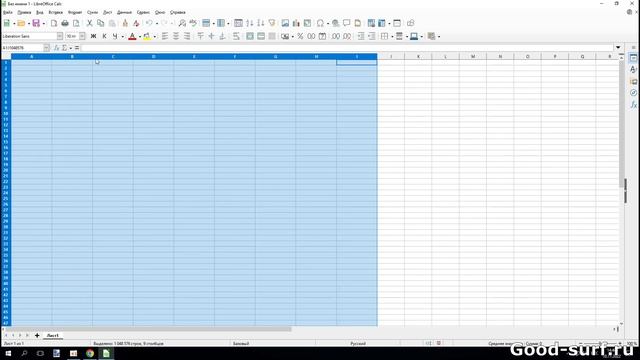Click the Insert Image icon
The width and height of the screenshot is (640, 360).
coord(285,23)
